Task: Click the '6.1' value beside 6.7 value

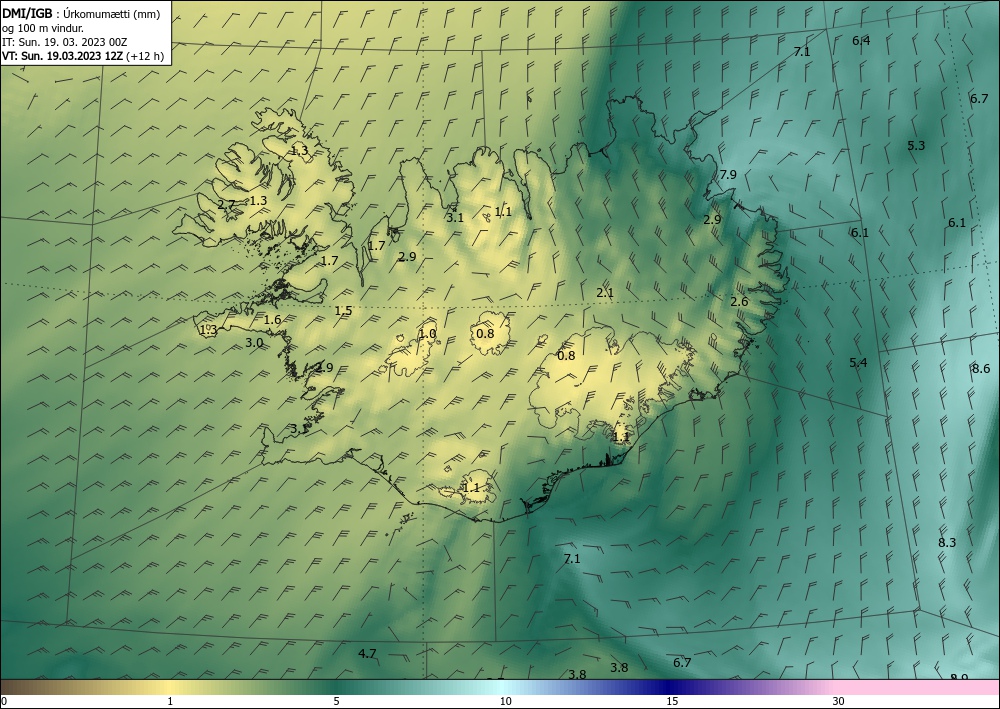Action: pyautogui.click(x=957, y=223)
